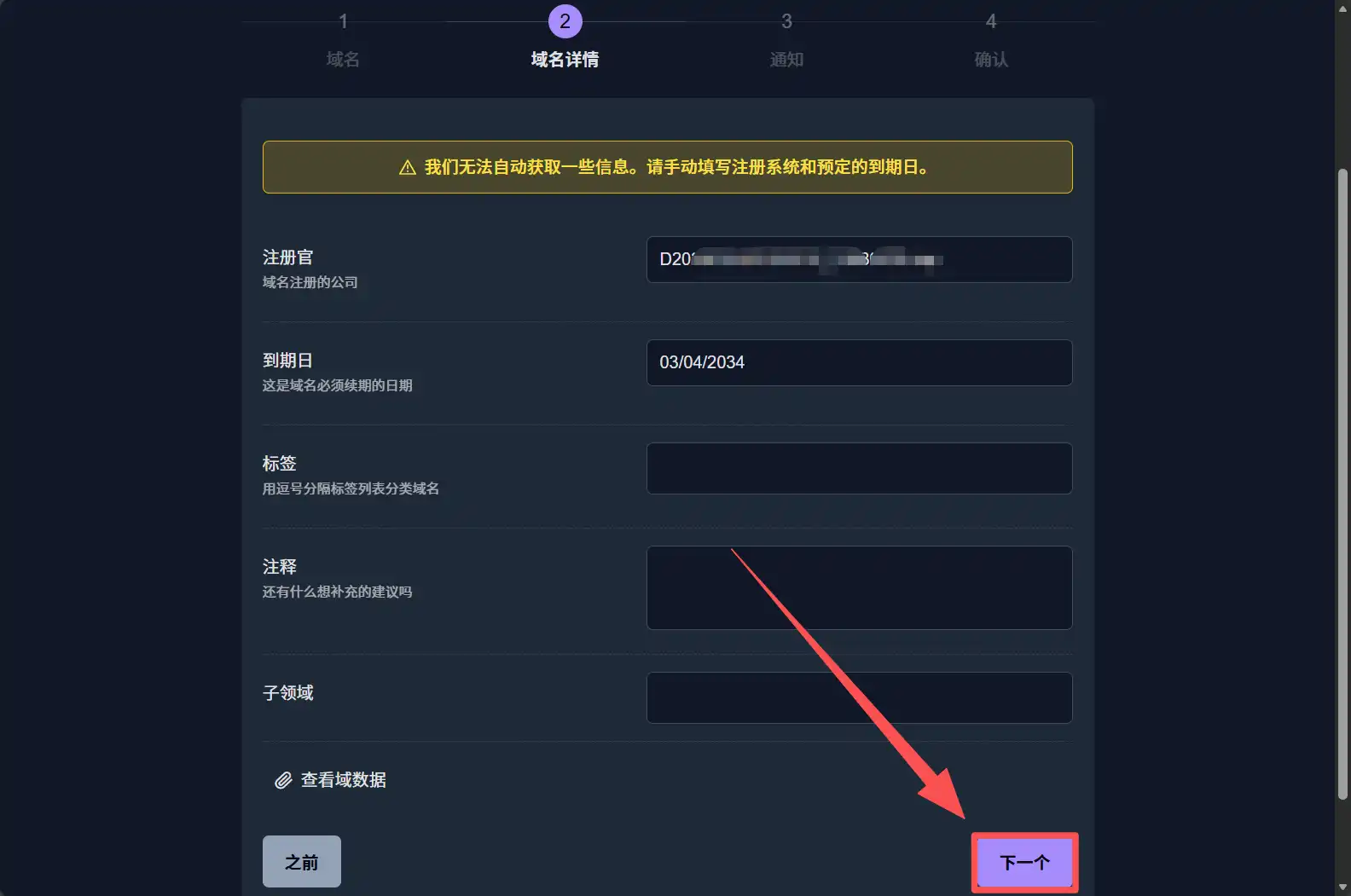
Task: Click the scrollbar up arrow
Action: point(1342,7)
